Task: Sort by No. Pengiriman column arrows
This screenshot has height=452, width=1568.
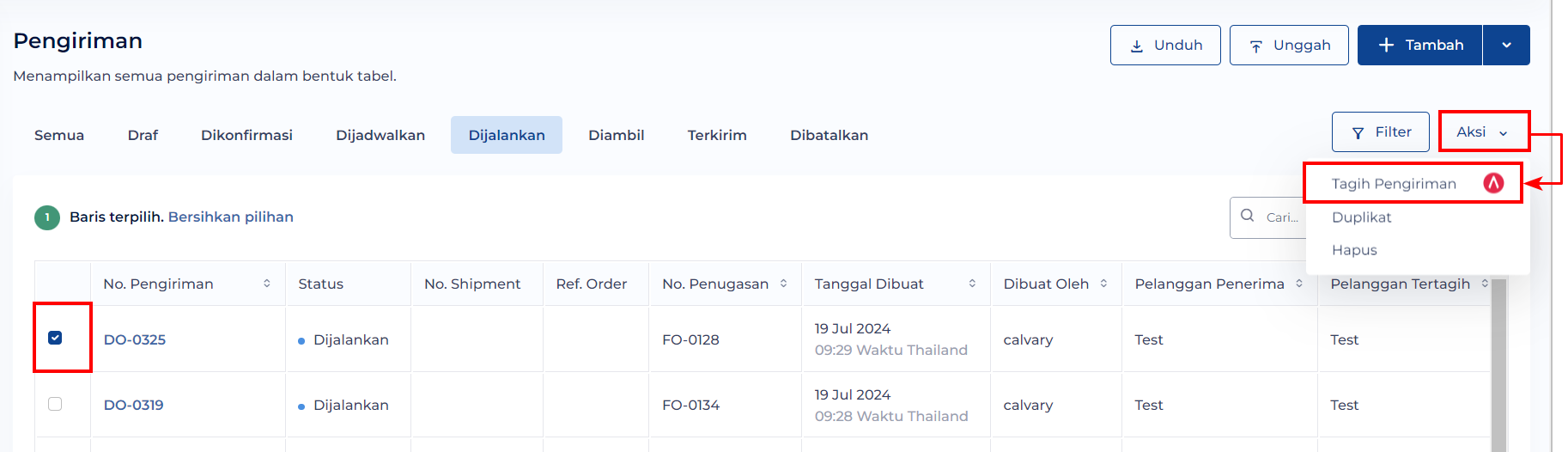Action: pos(267,284)
